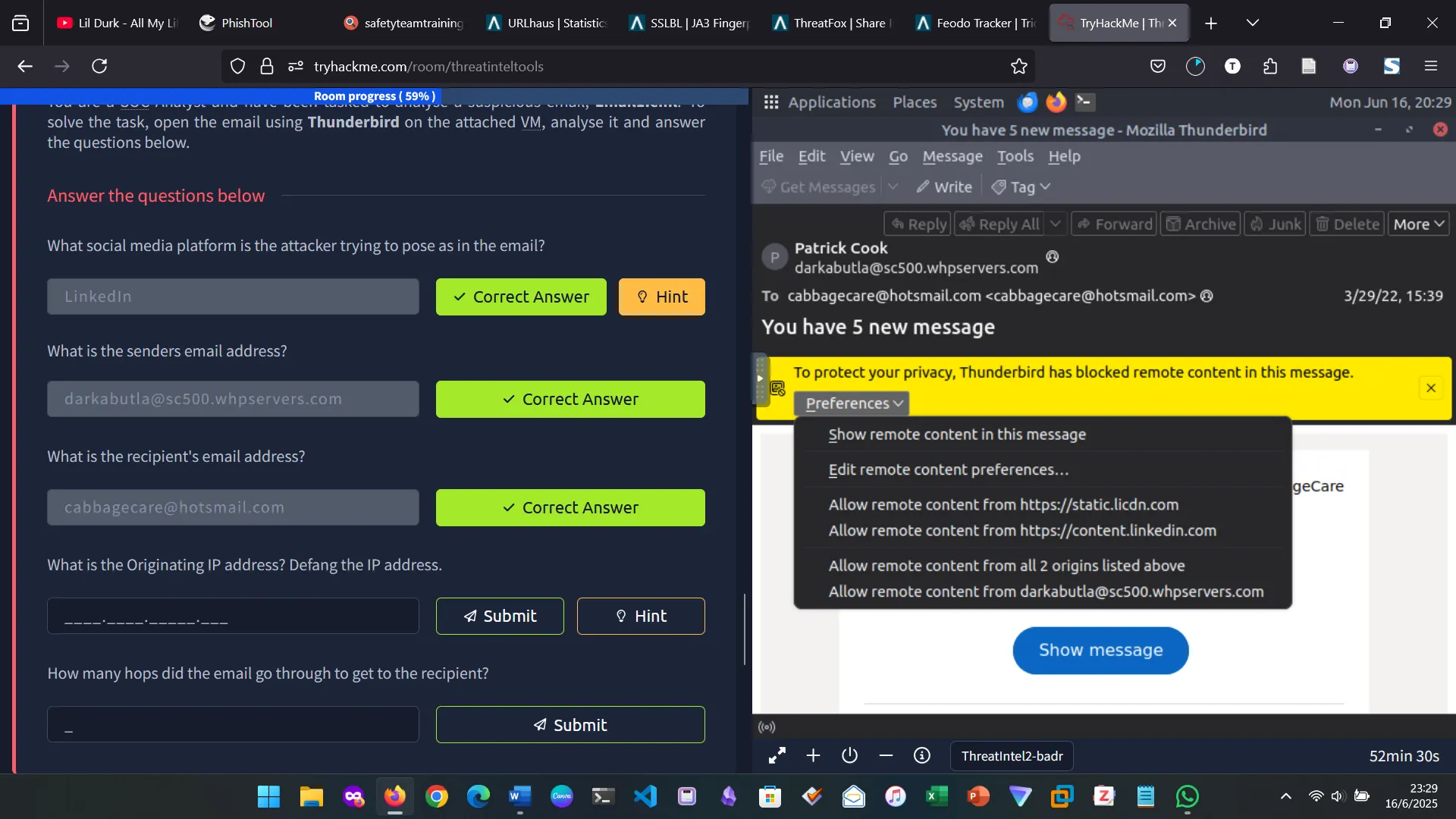Click the VM power icon
Screen dimensions: 1456x819
pos(849,755)
